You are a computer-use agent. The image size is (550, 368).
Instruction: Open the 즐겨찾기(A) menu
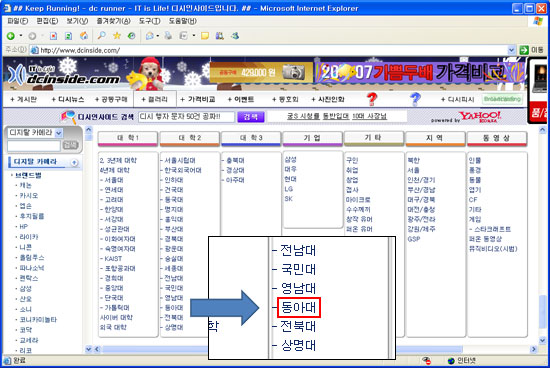(x=114, y=21)
